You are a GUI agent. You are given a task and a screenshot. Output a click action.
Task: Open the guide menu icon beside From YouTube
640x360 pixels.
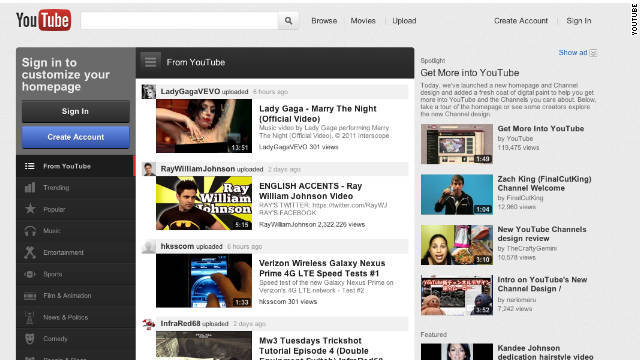150,62
